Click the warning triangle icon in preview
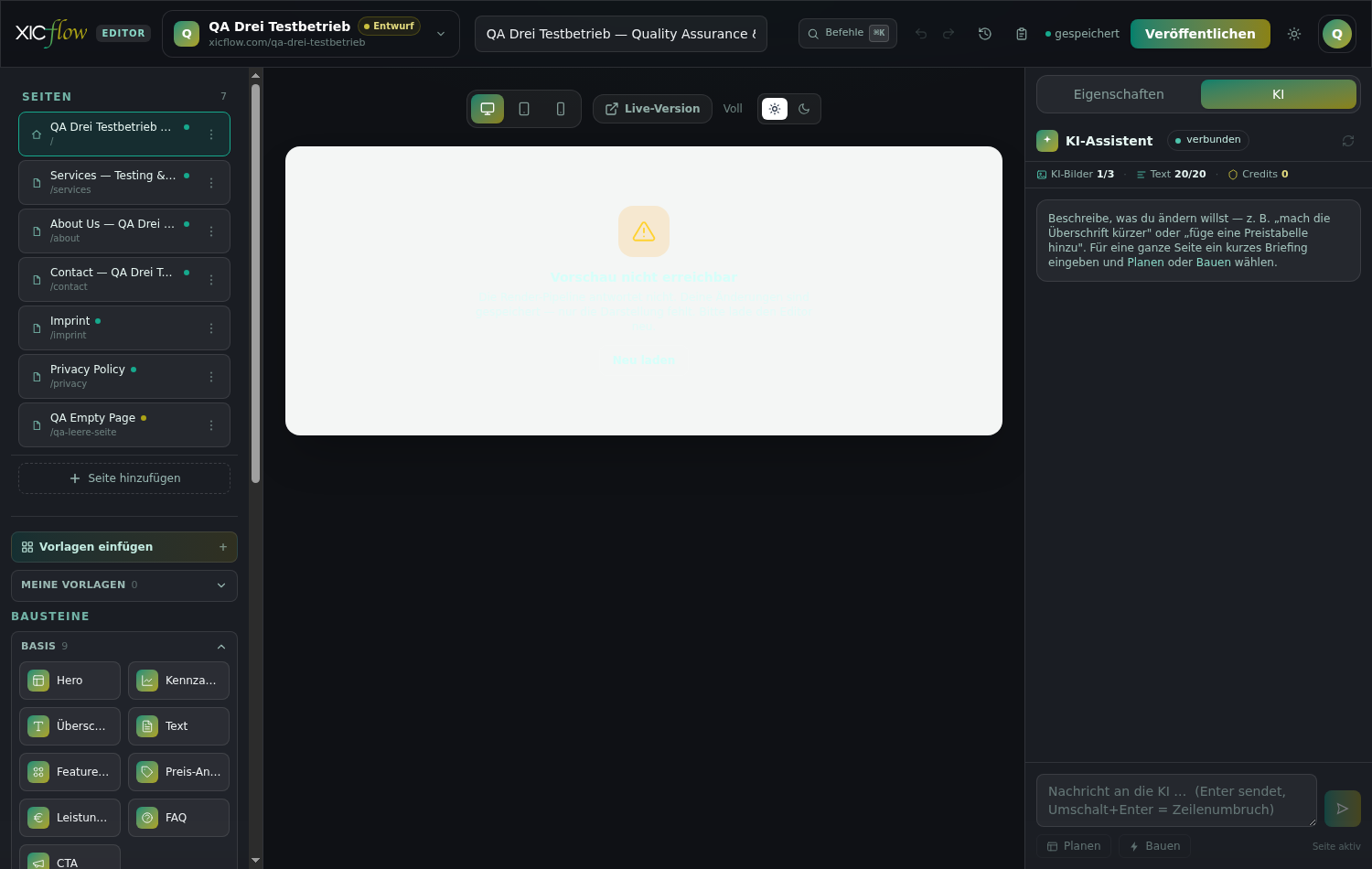Image resolution: width=1372 pixels, height=869 pixels. click(644, 231)
